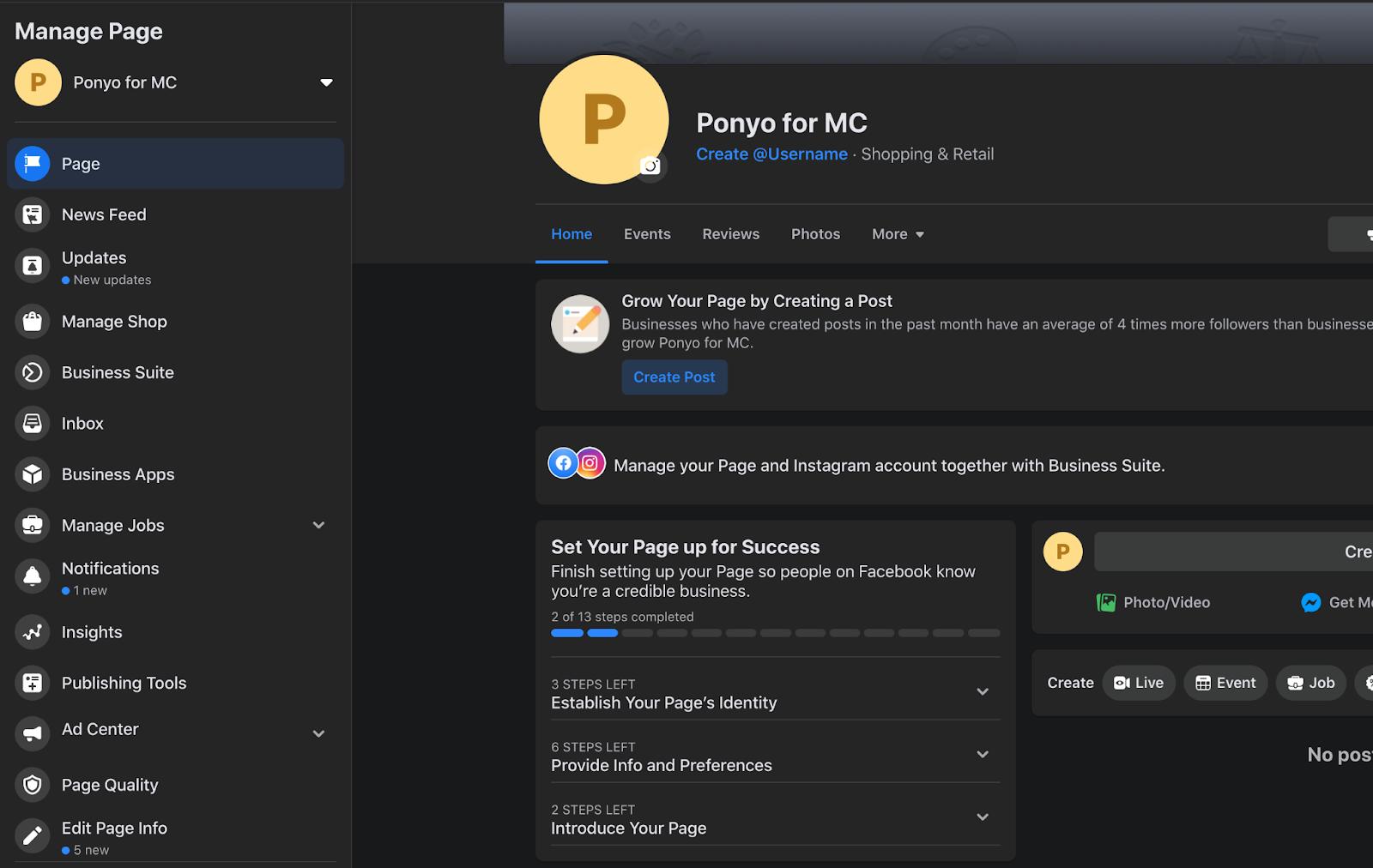The image size is (1373, 868).
Task: Click the 'Manage Page' sidebar title
Action: (x=88, y=32)
